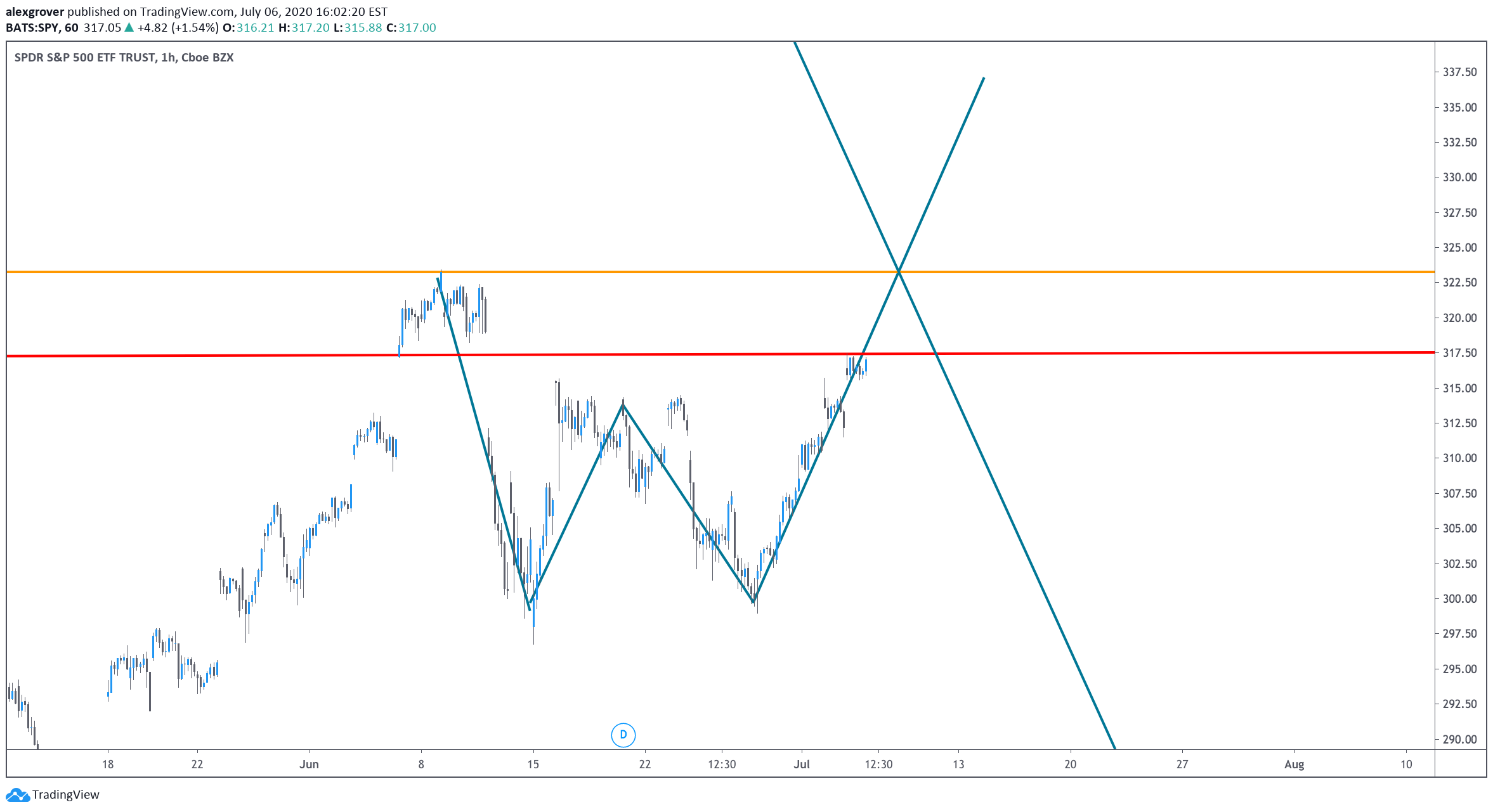Click the '8' date on the time axis

tap(421, 764)
